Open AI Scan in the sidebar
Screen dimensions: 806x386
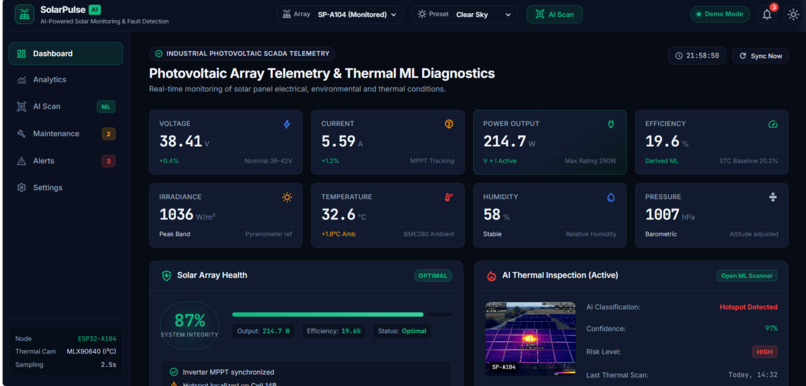point(66,106)
